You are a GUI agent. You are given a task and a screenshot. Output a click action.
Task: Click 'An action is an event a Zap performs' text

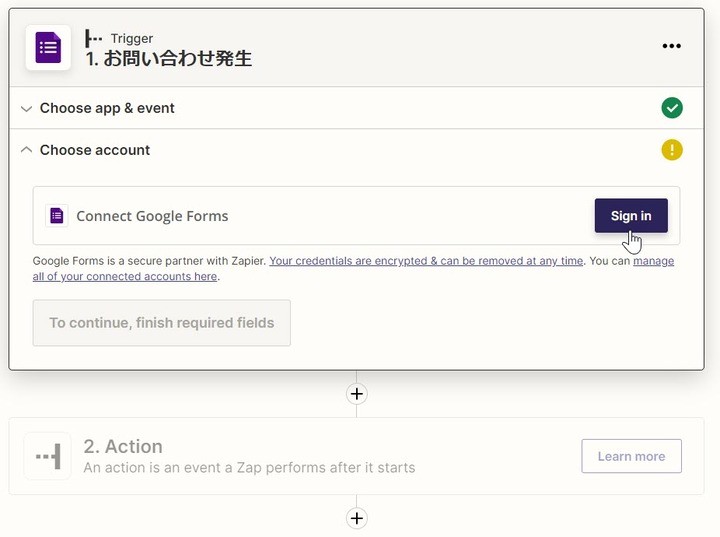[x=249, y=468]
